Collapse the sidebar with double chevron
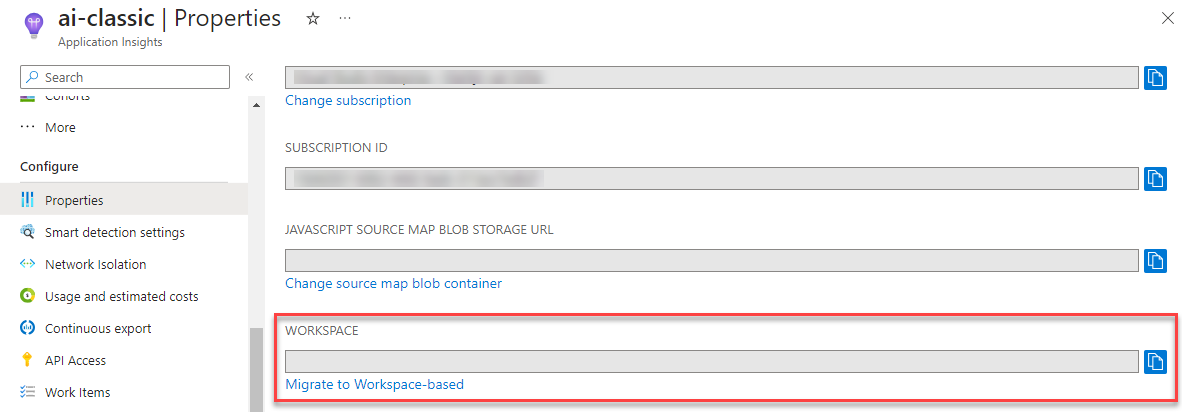The height and width of the screenshot is (412, 1182). (x=249, y=77)
